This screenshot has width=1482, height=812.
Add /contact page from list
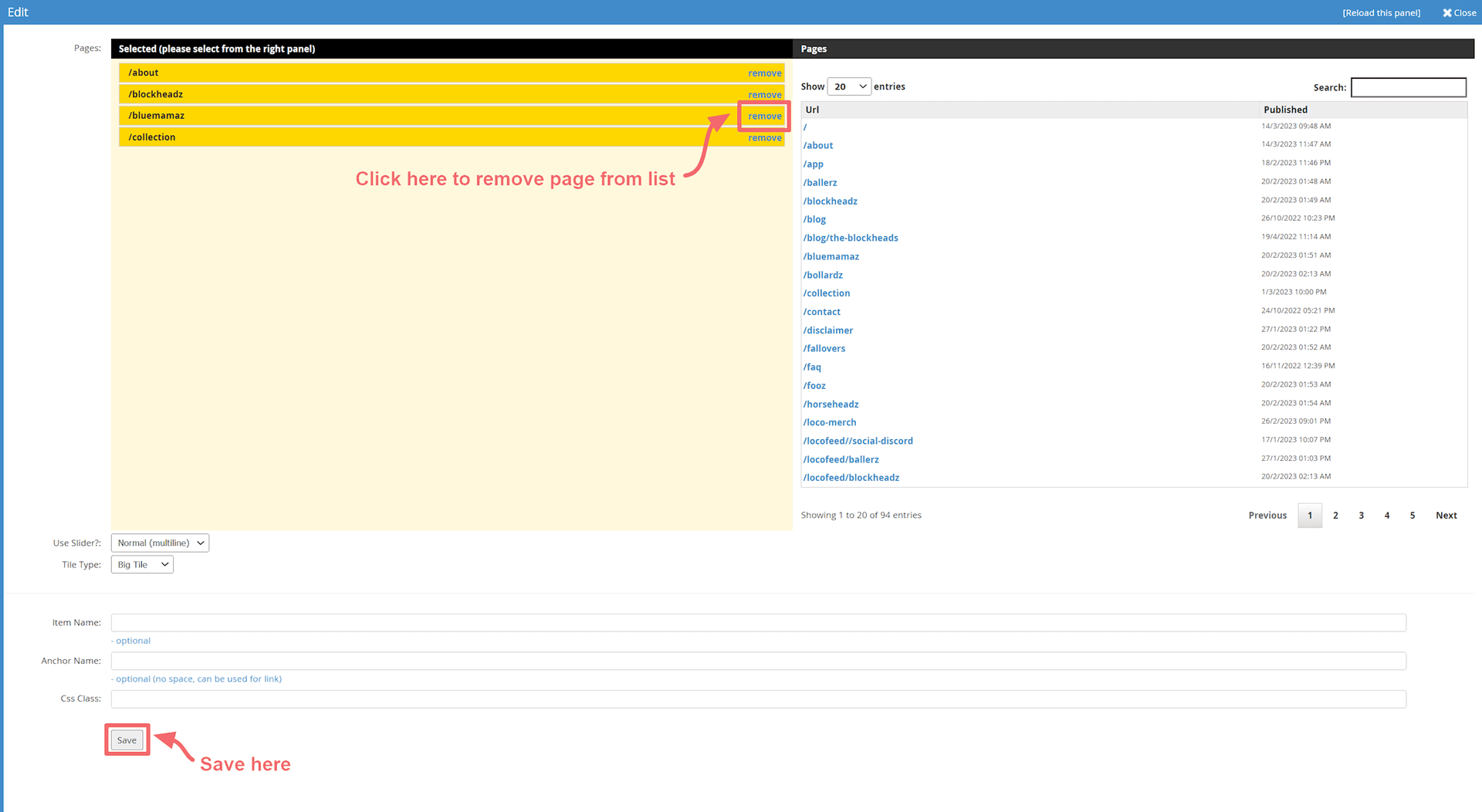click(821, 312)
